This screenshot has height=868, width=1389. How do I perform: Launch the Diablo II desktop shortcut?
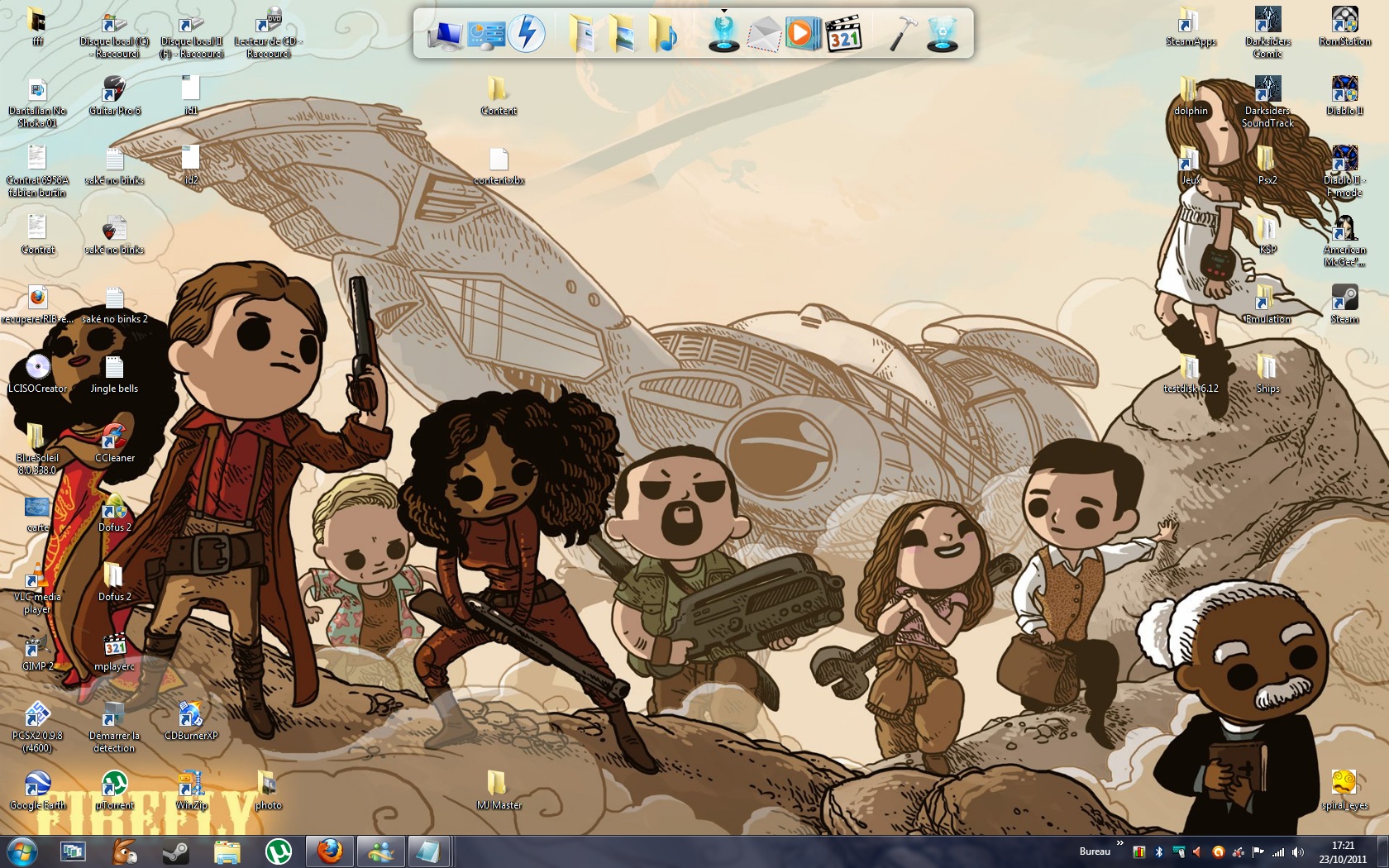[1344, 95]
